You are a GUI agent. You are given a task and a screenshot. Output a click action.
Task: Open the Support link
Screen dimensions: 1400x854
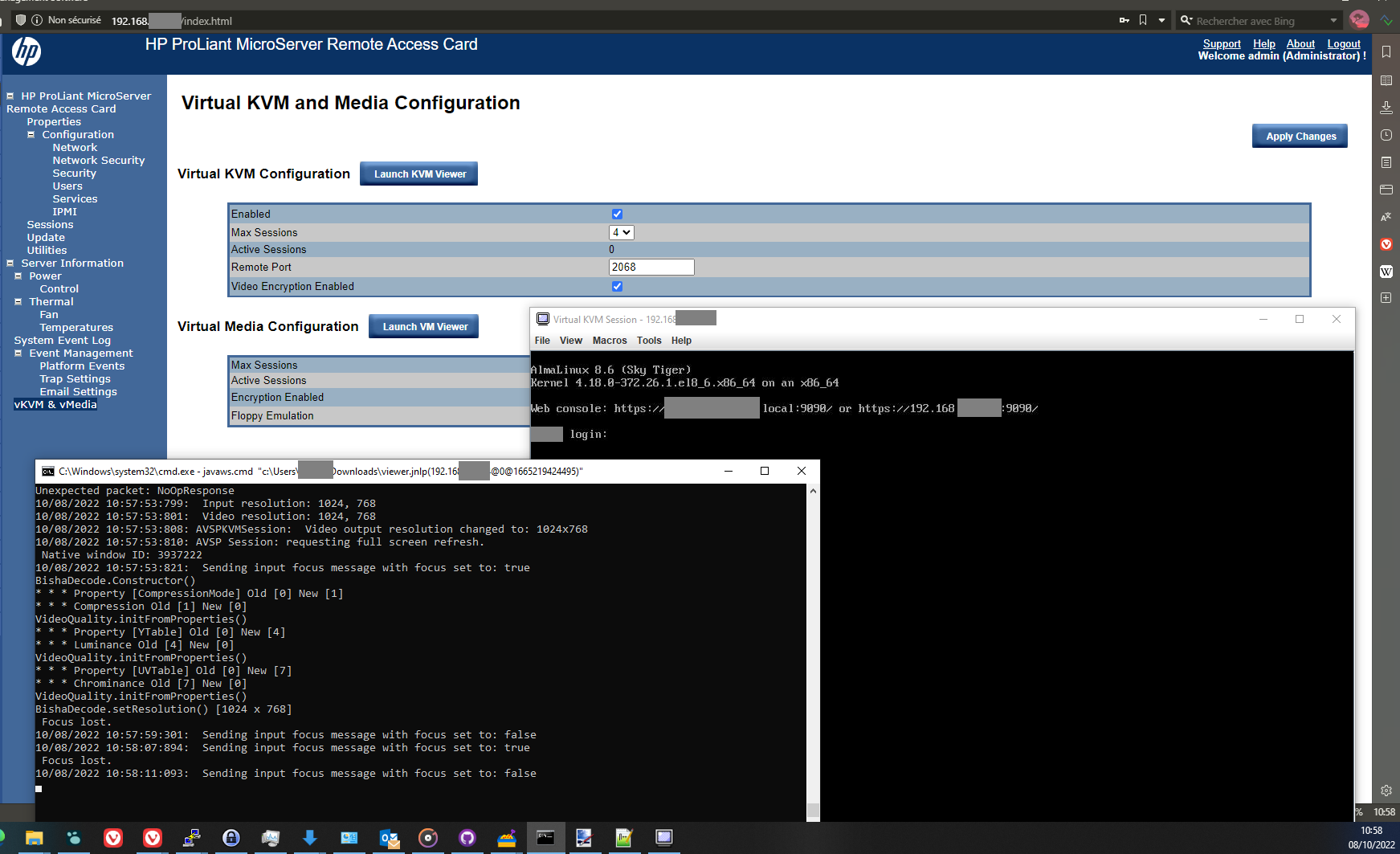[1222, 44]
